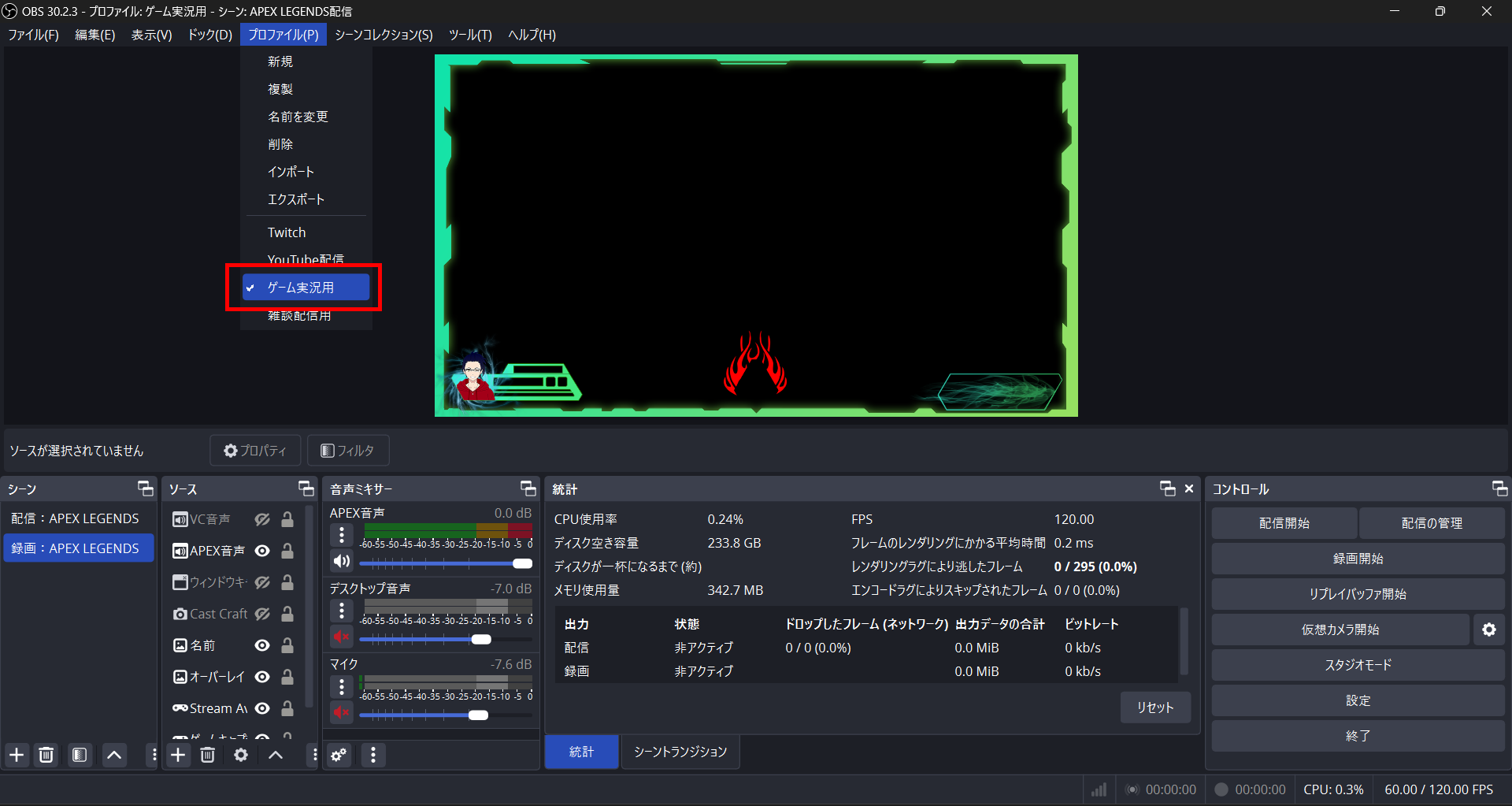Open the audio mixer panel three-dot menu

tap(373, 755)
